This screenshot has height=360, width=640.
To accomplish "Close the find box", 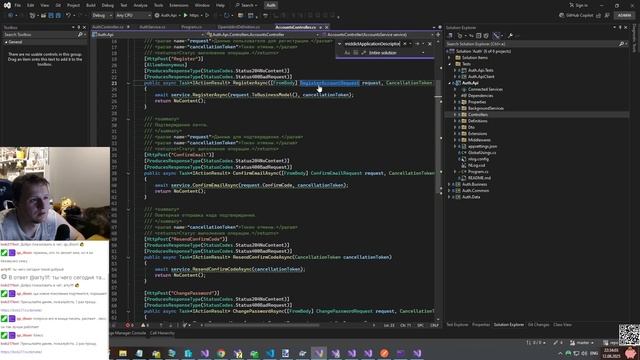I will 430,44.
